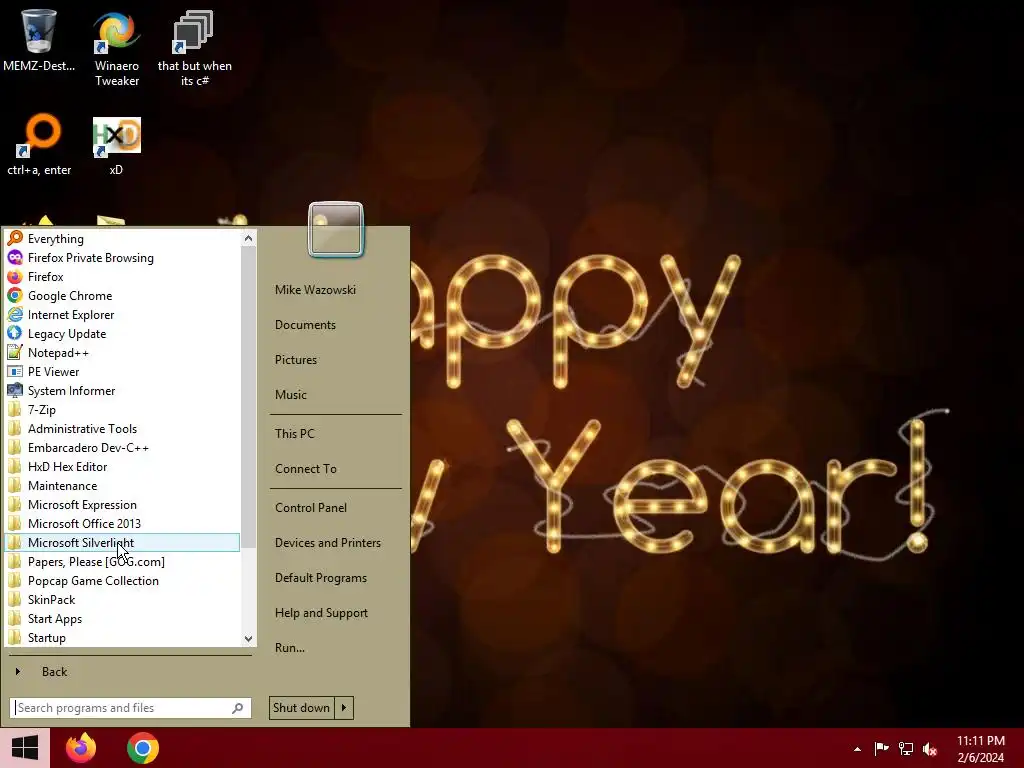Image resolution: width=1024 pixels, height=768 pixels.
Task: Expand the HxD Hex Editor folder
Action: pyautogui.click(x=122, y=466)
